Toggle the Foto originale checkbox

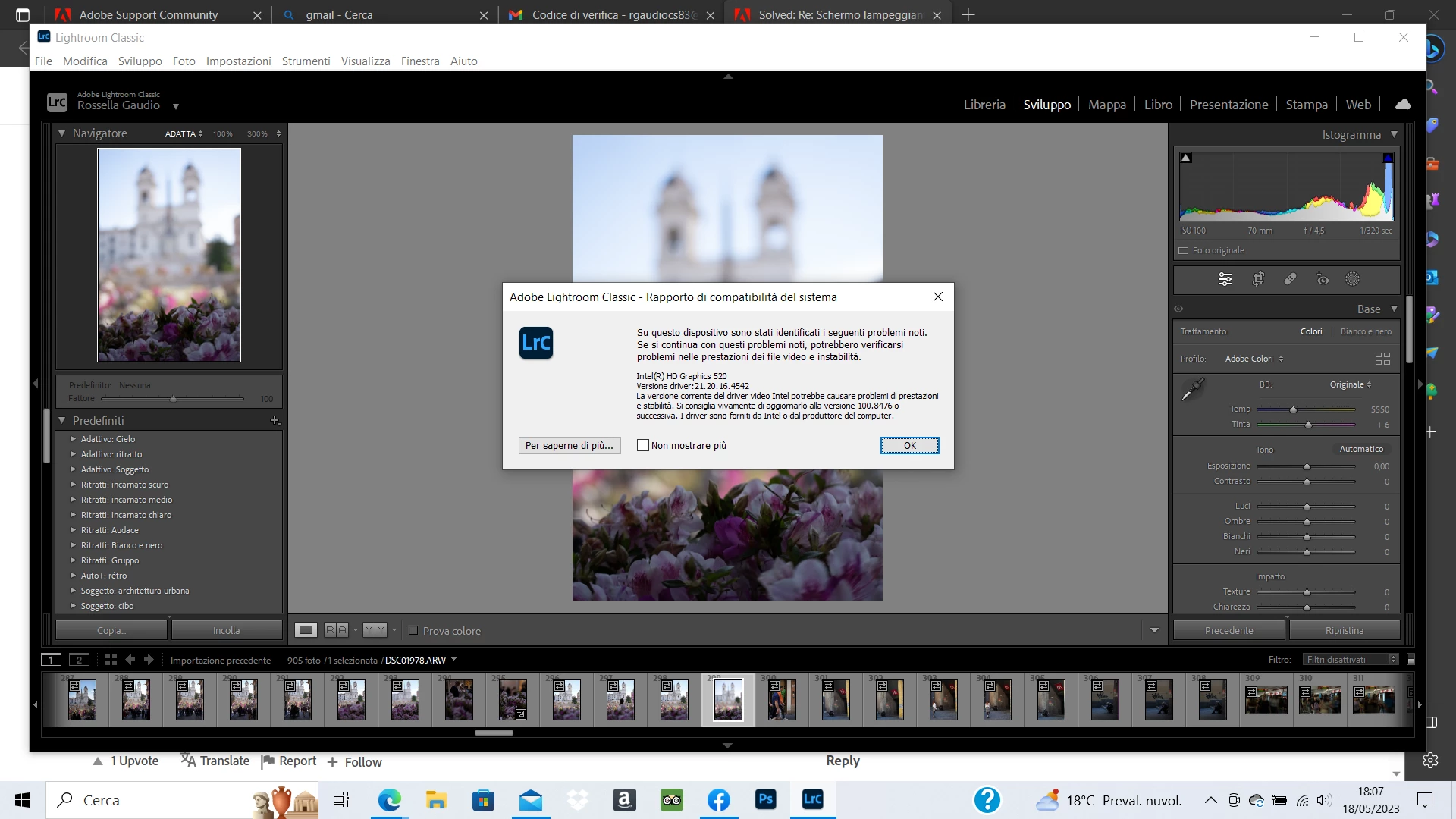[x=1183, y=251]
